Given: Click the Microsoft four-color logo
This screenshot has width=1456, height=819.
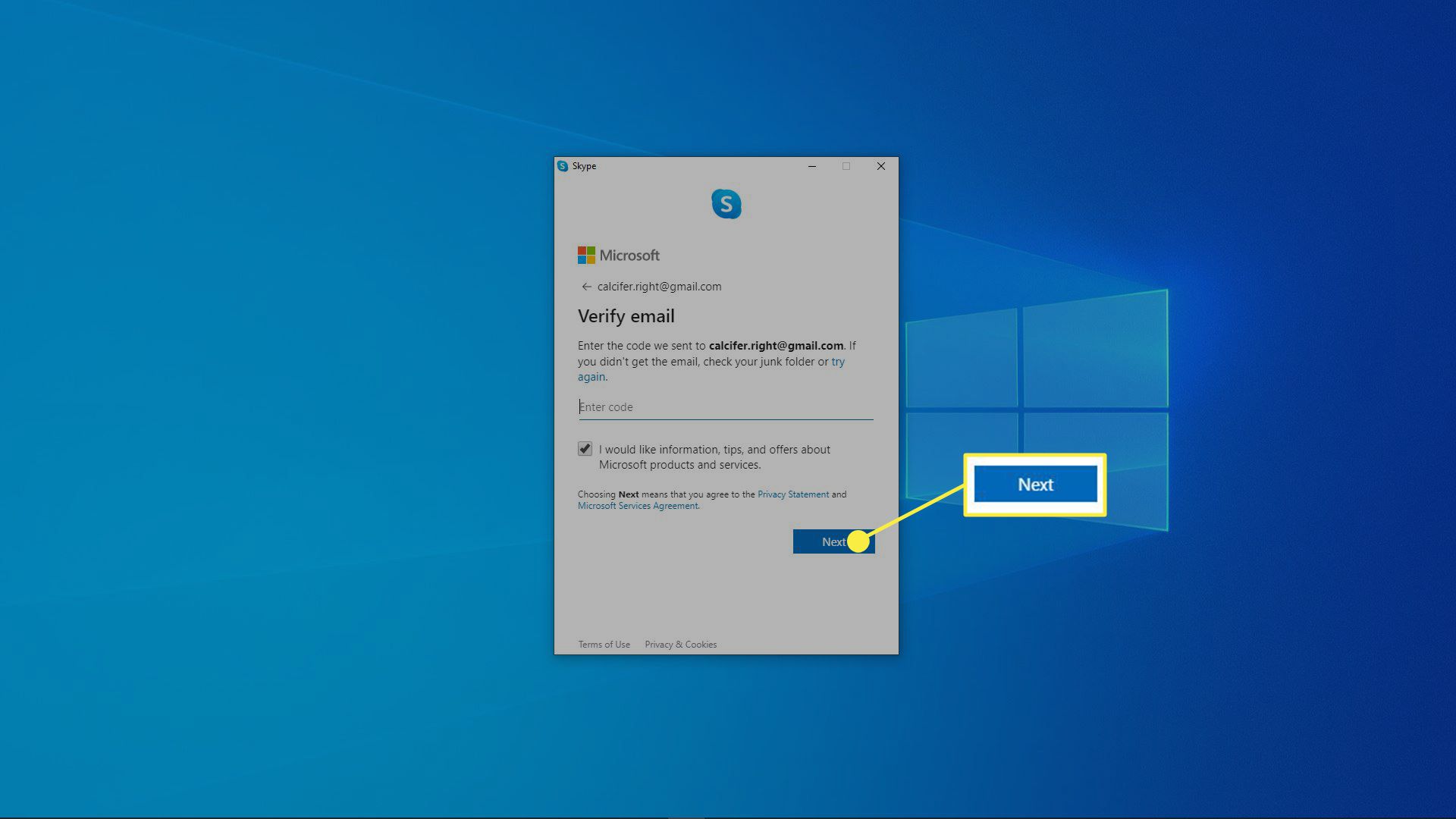Looking at the screenshot, I should [x=586, y=256].
